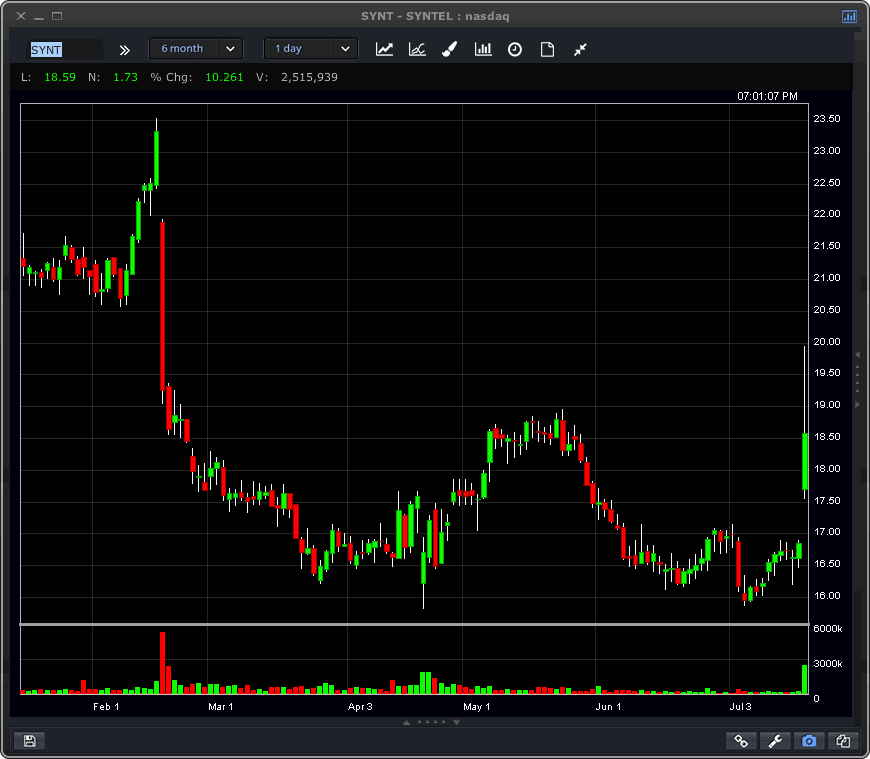Click the line chart type icon

coord(384,49)
